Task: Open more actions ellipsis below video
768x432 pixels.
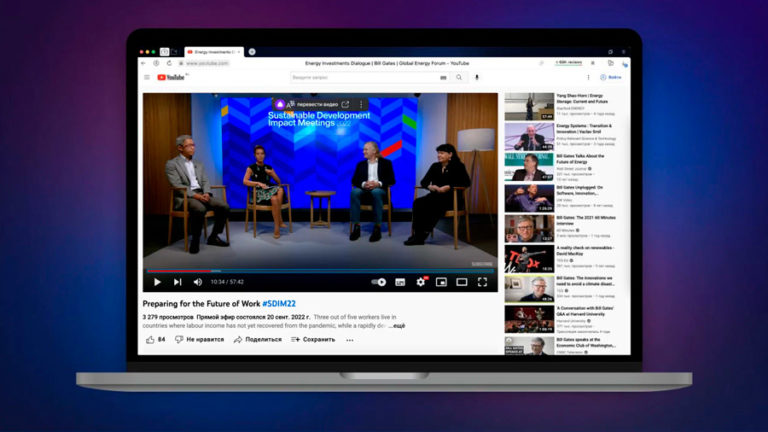Action: [352, 339]
